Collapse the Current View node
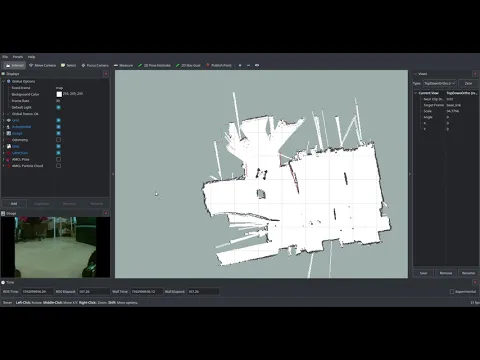This screenshot has height=360, width=480. [416, 93]
